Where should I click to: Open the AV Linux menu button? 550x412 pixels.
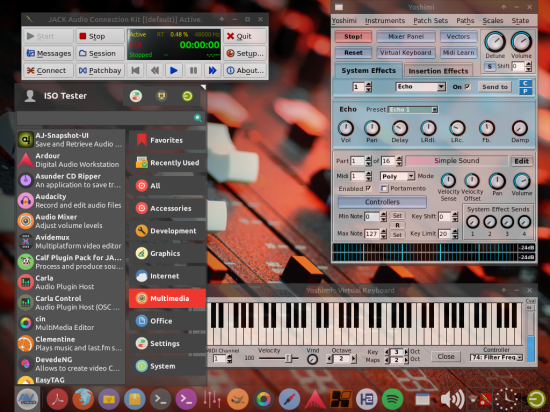click(27, 399)
